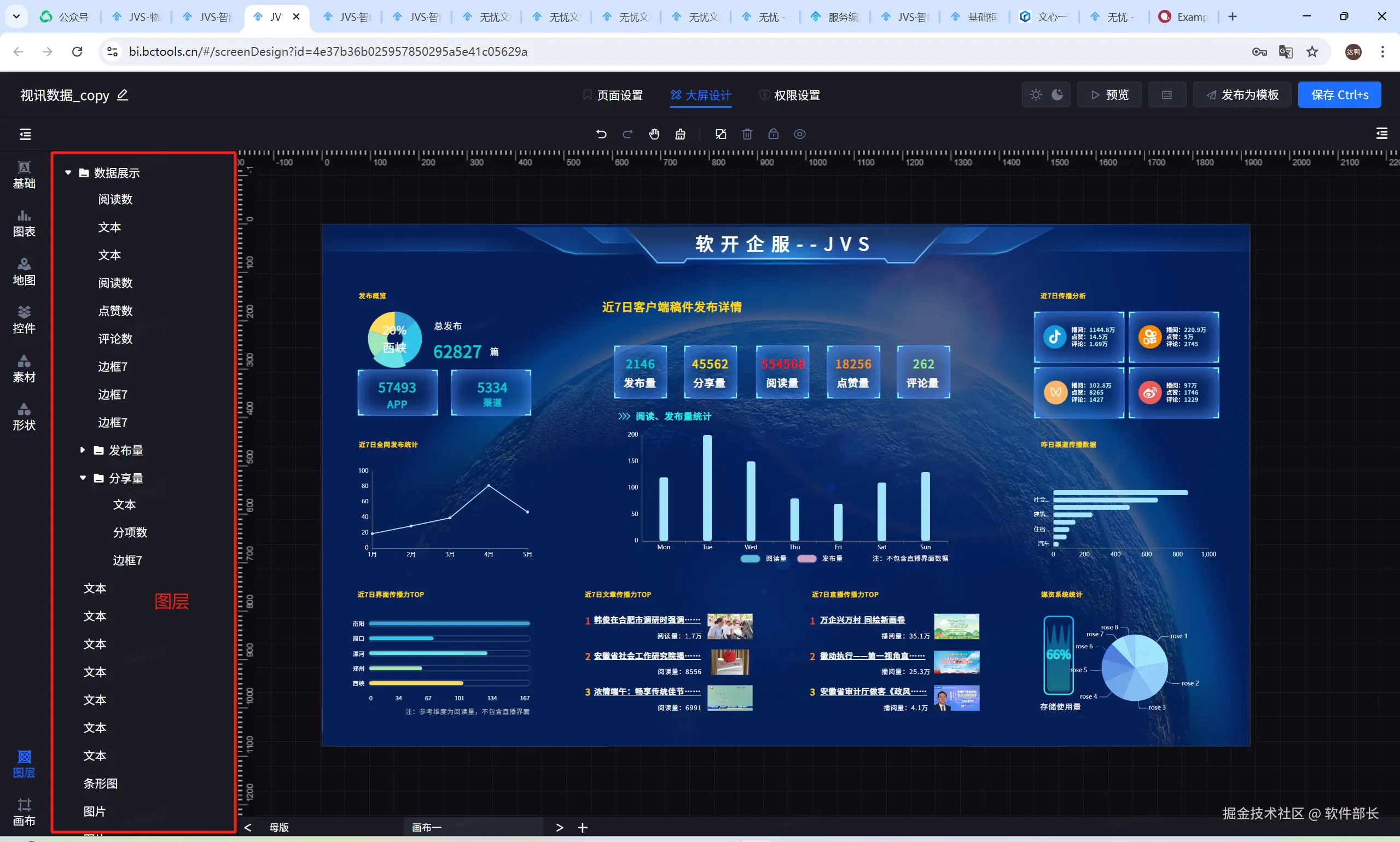The image size is (1400, 842).
Task: Toggle visibility with the eye icon
Action: [x=799, y=134]
